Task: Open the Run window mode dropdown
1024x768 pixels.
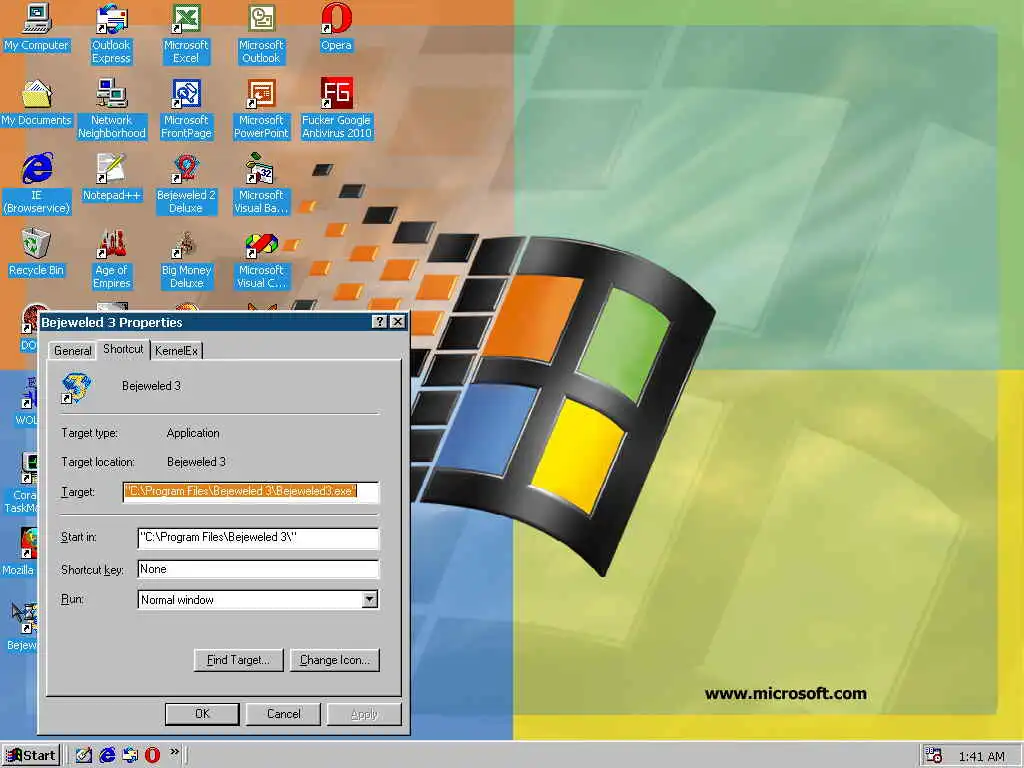Action: click(x=370, y=600)
